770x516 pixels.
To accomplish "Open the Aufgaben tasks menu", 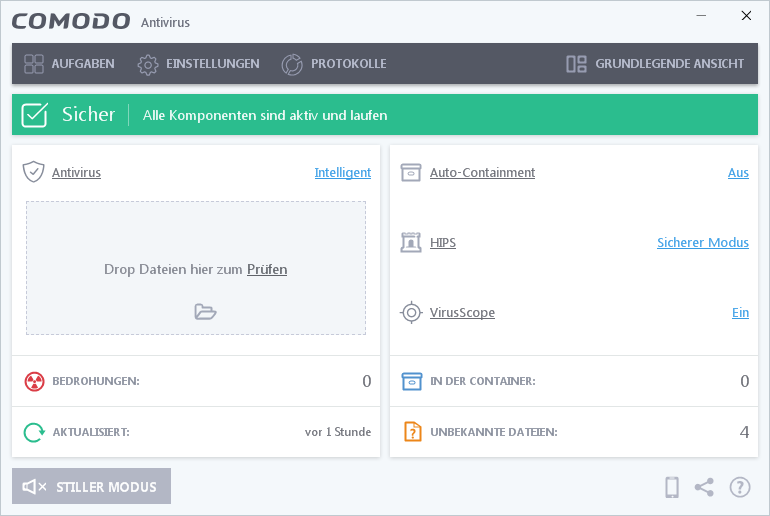I will pos(69,64).
